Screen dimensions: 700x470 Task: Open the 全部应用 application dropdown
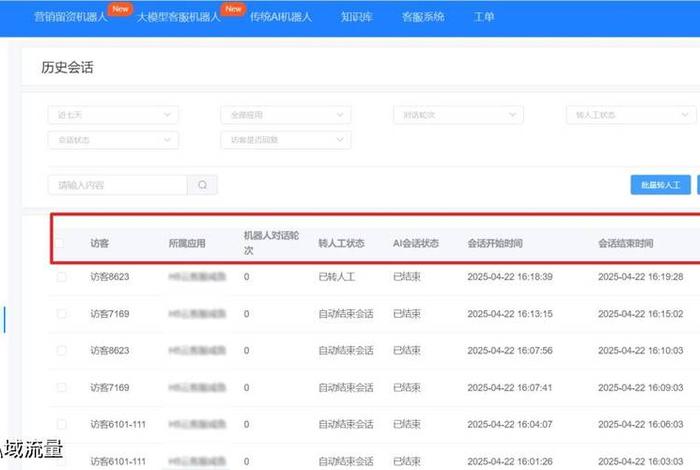[x=286, y=115]
